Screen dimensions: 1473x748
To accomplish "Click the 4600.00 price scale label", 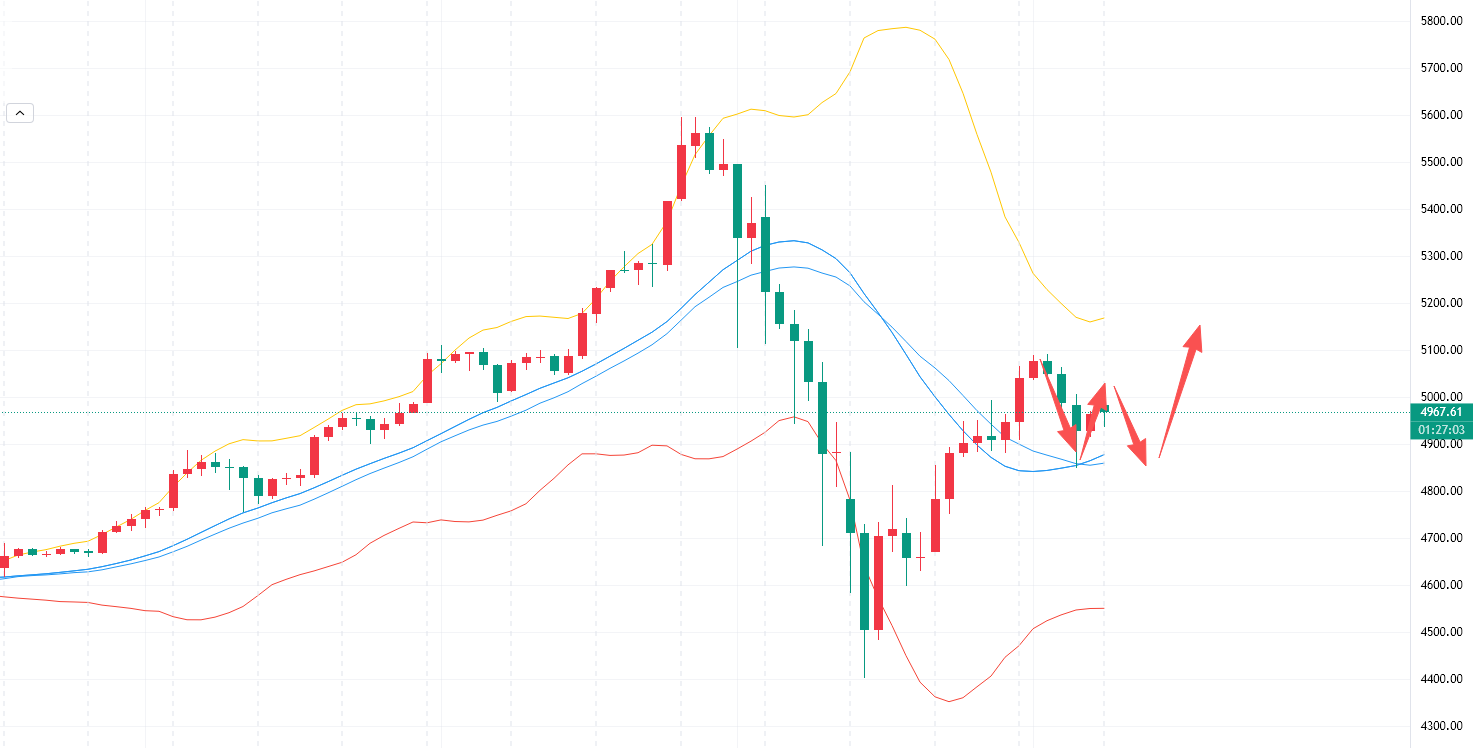I will coord(1441,585).
